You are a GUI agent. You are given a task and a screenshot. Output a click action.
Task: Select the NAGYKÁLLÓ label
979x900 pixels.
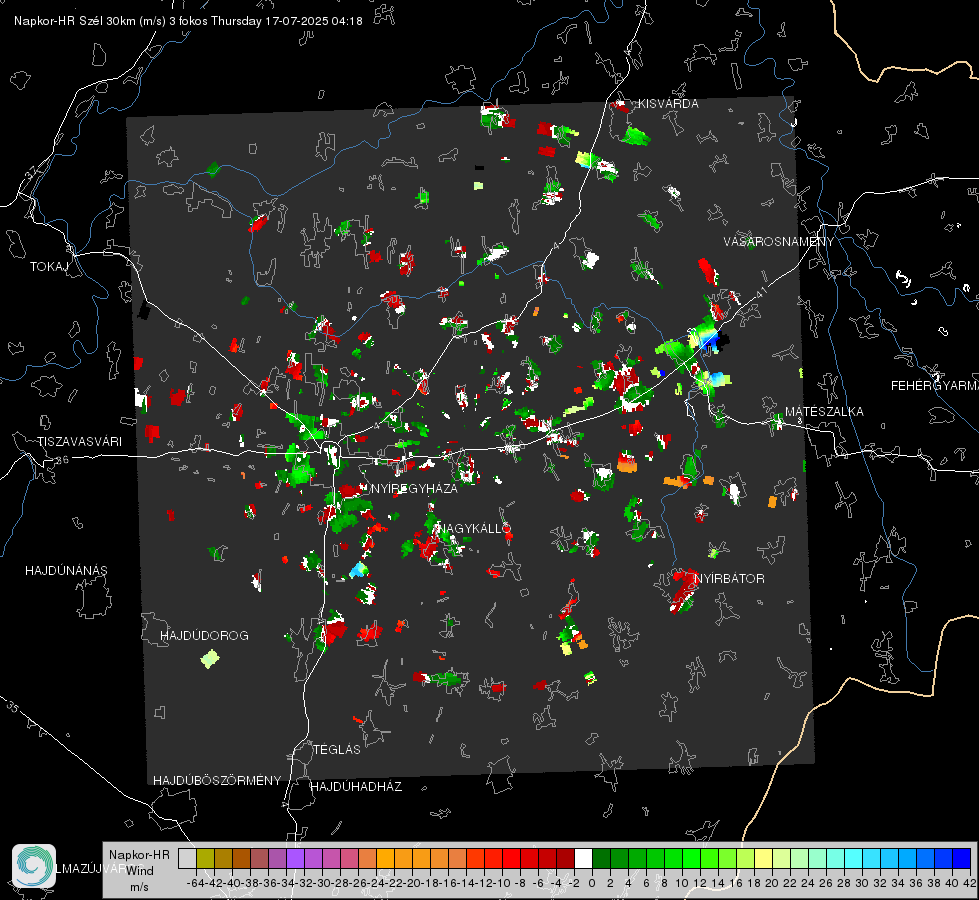(475, 528)
